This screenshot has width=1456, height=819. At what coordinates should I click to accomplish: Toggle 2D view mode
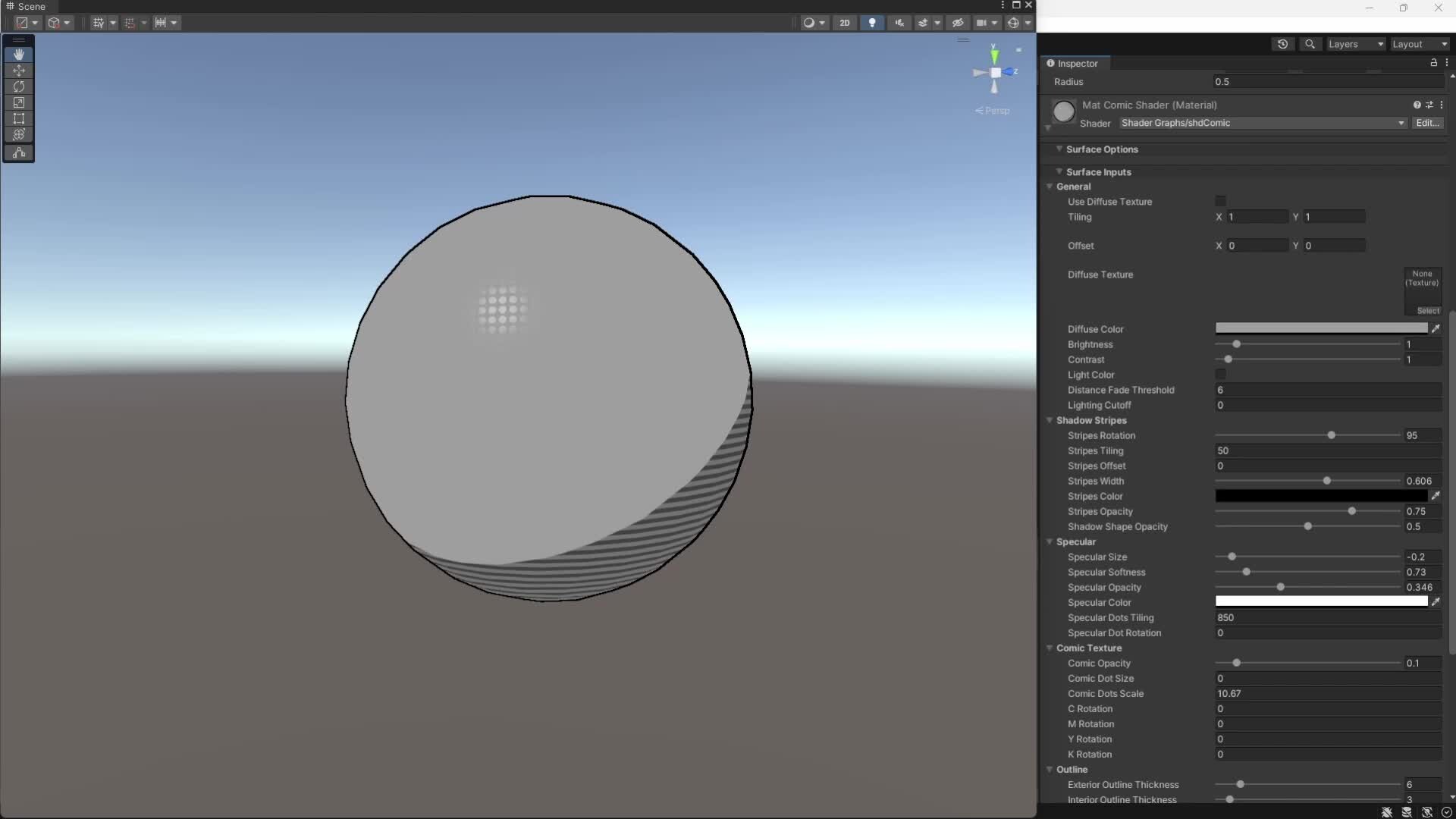point(844,23)
